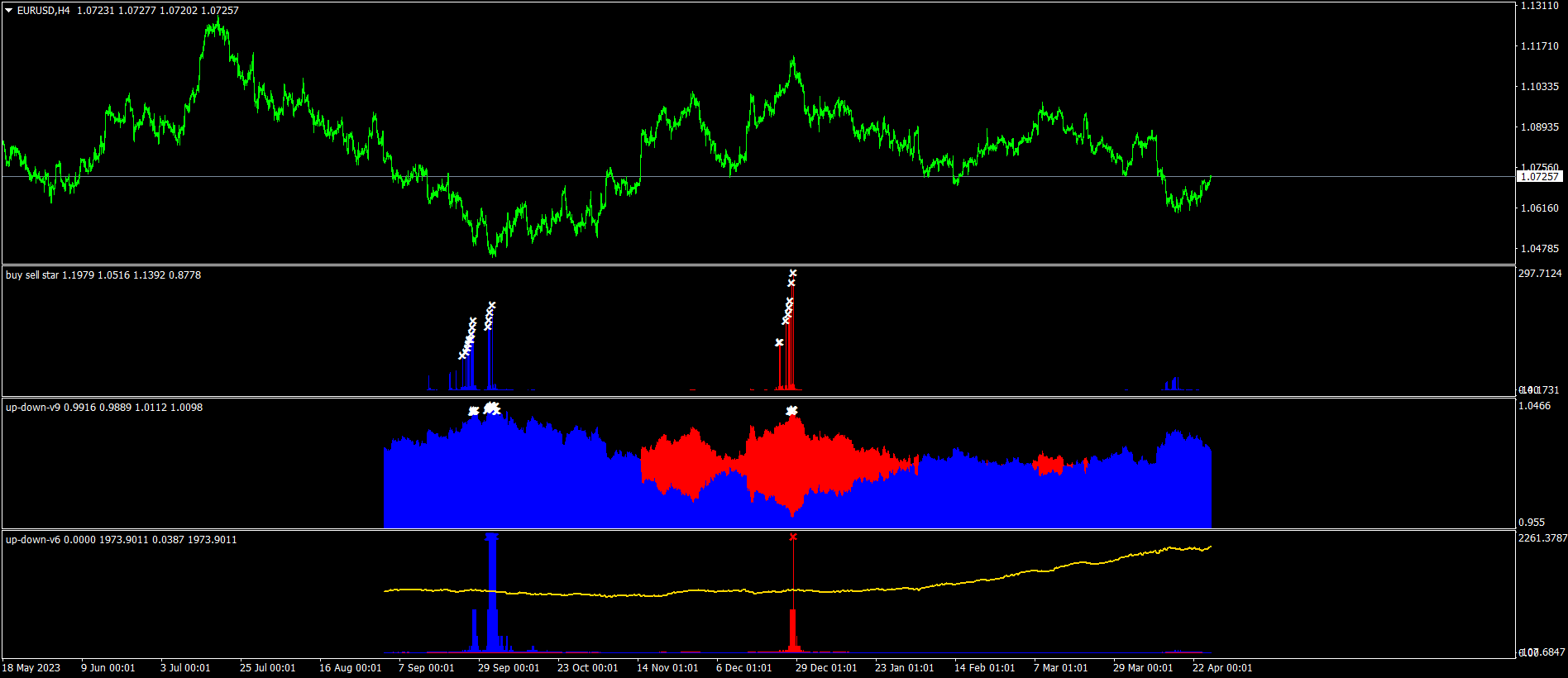Click the 29 Sep 00:01 date label
The image size is (1568, 678).
(x=509, y=668)
